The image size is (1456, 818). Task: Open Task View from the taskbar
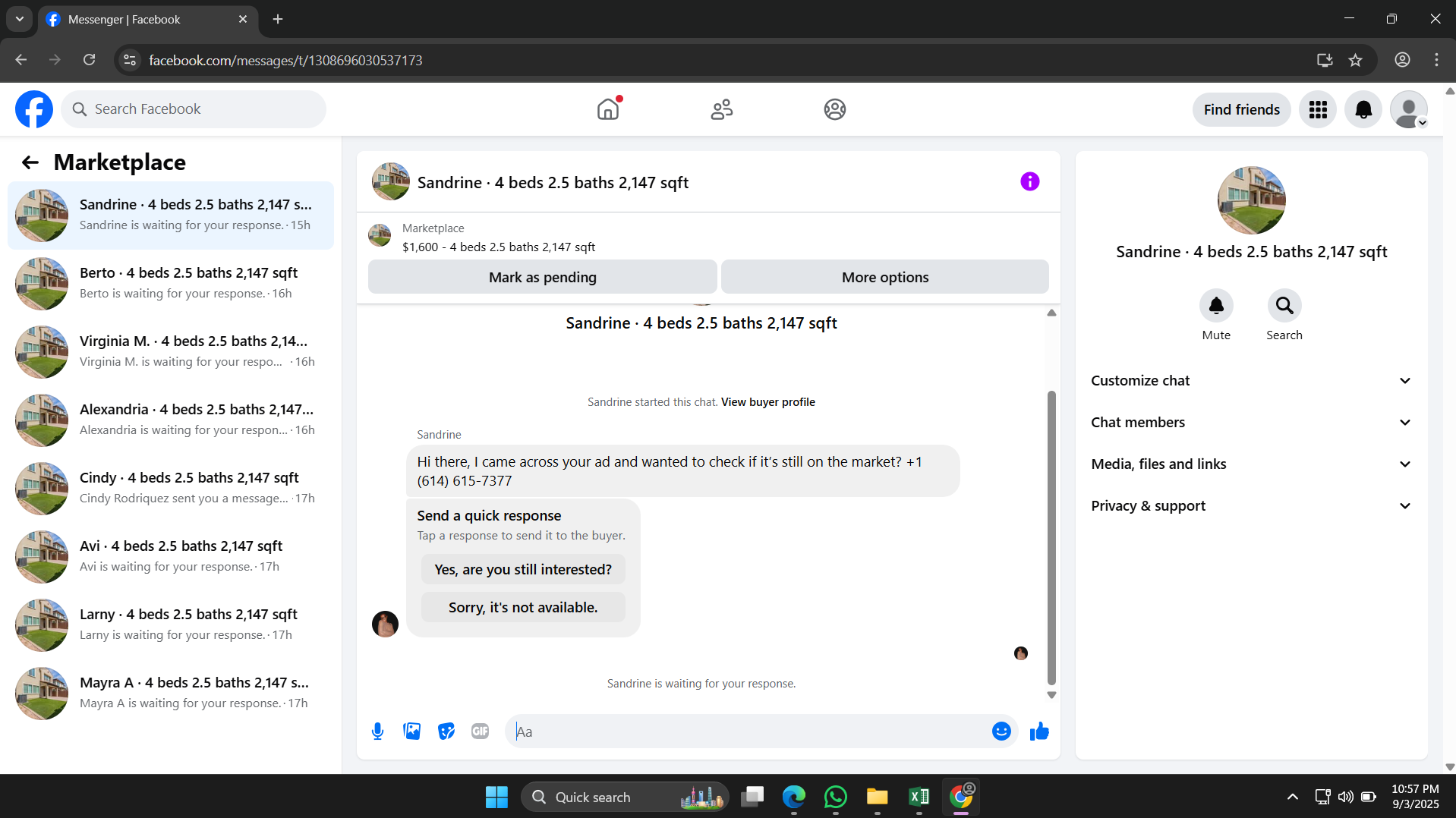[752, 797]
